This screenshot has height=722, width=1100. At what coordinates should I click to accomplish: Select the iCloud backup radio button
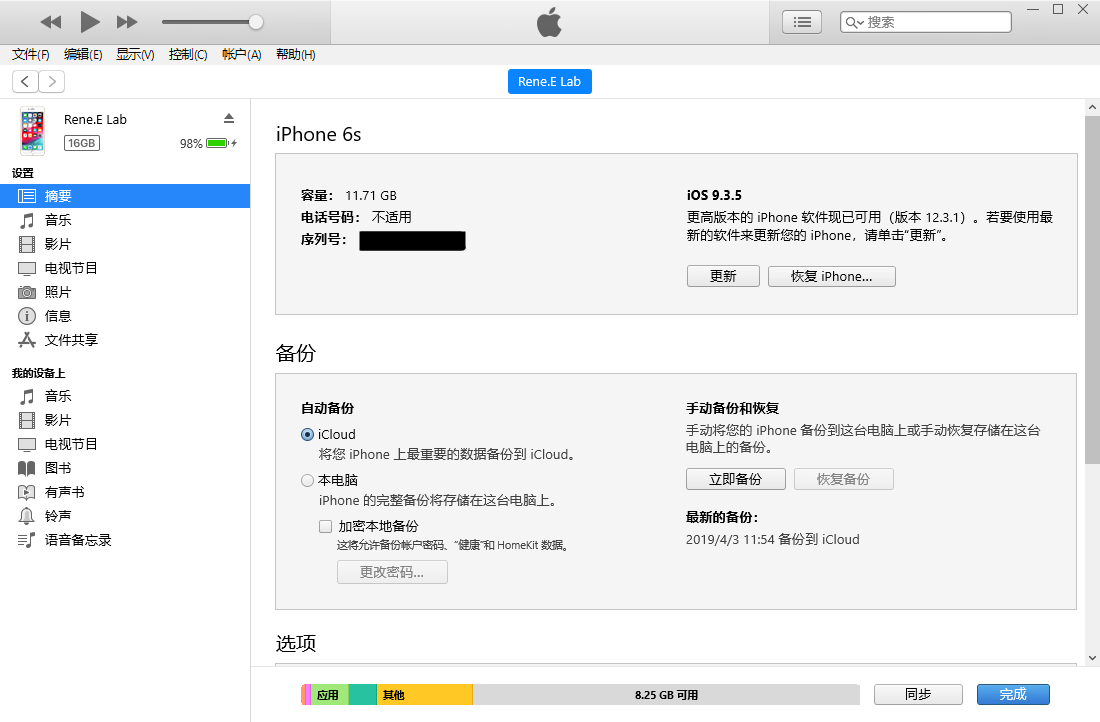[x=307, y=434]
